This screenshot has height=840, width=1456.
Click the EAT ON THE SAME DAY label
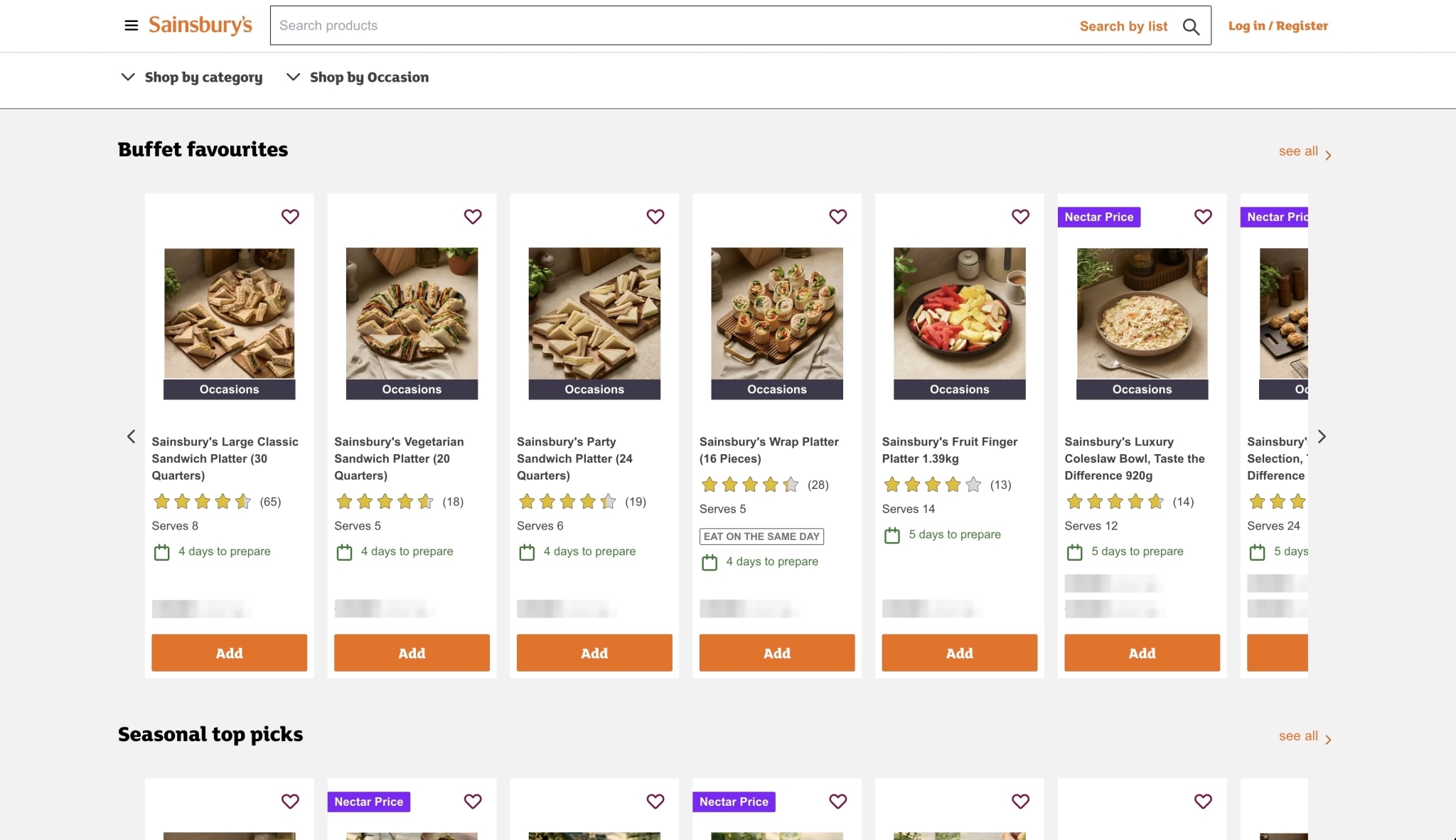point(761,536)
